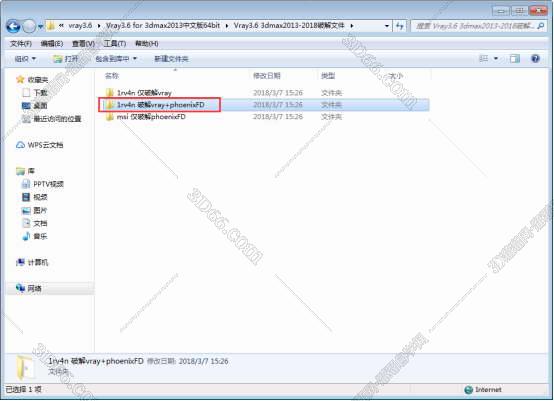Expand the address bar history dropdown arrow

387,26
